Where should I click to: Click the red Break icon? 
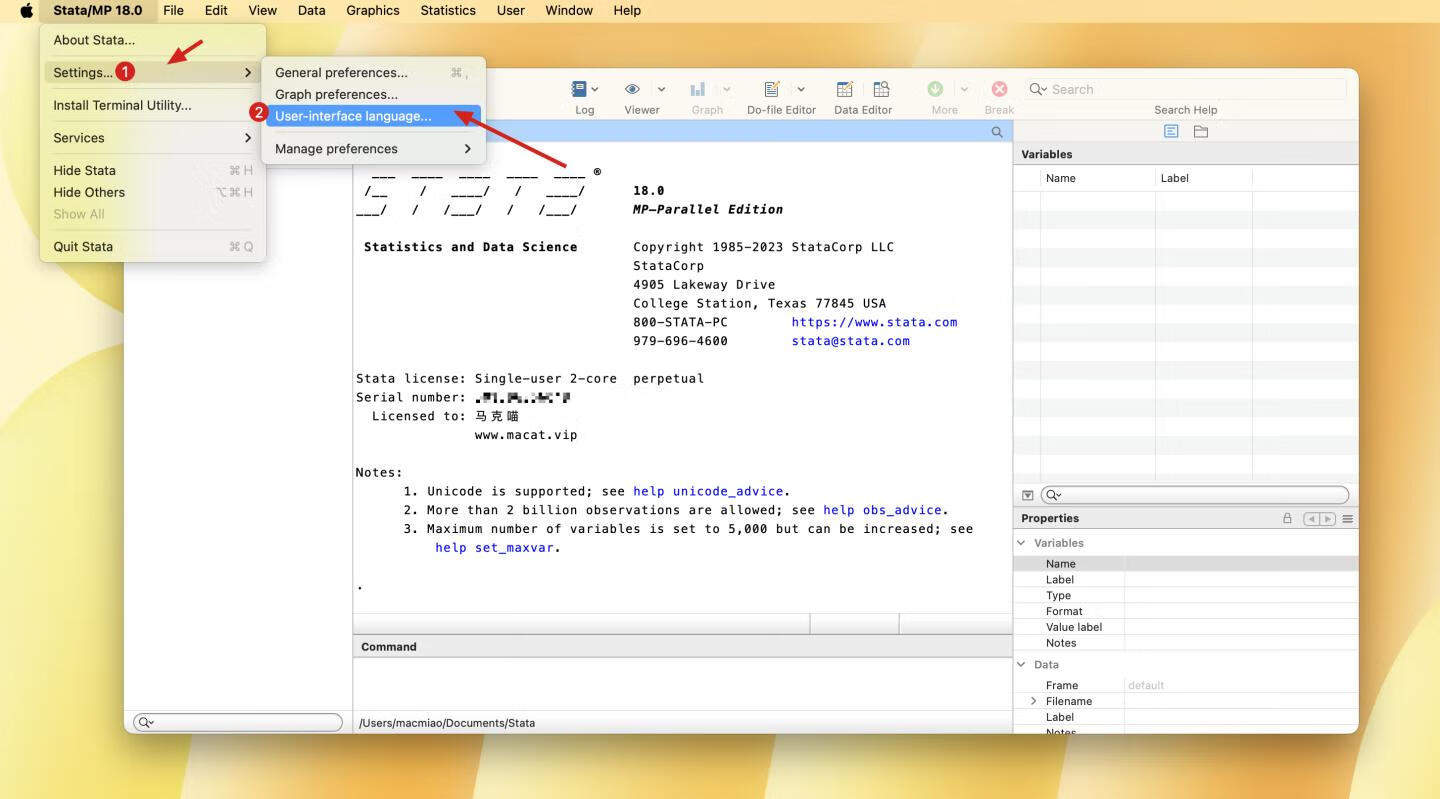999,89
